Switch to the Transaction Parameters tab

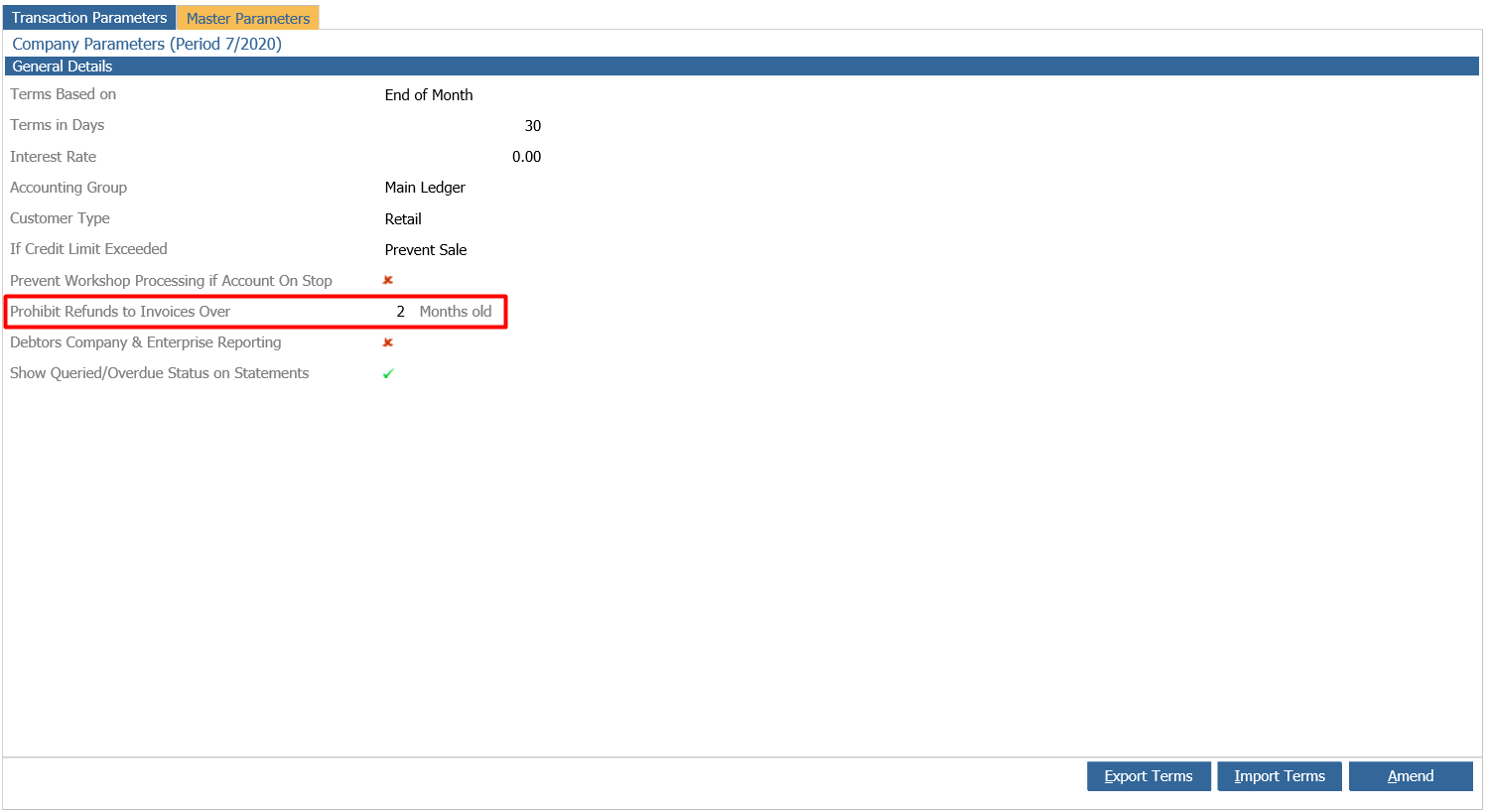89,18
